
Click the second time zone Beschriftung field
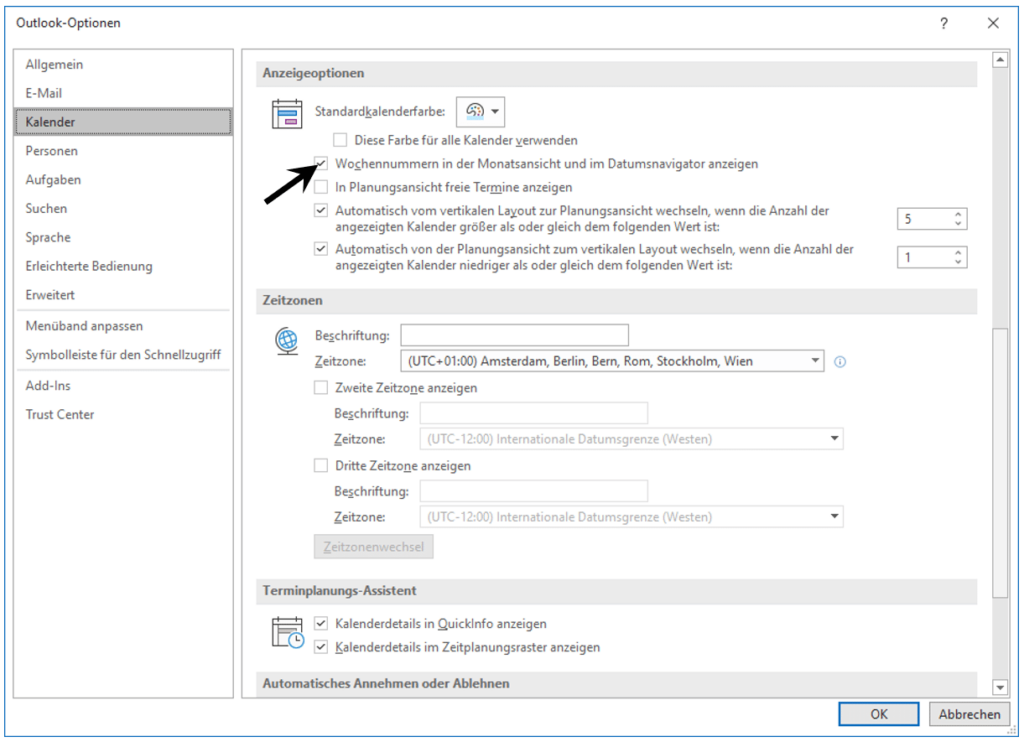click(x=534, y=413)
